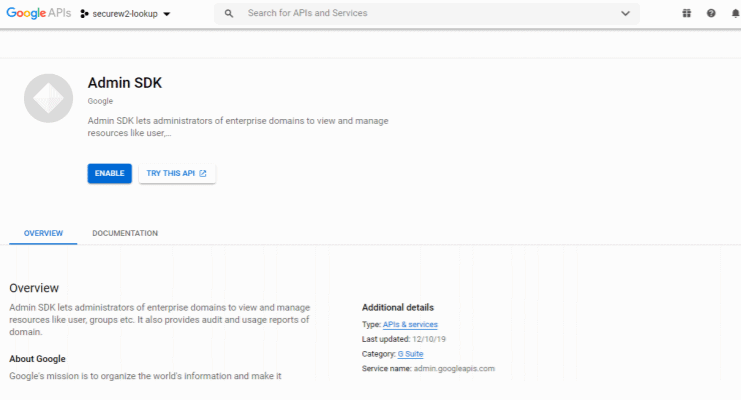
Task: Open the help question mark icon
Action: pos(711,14)
